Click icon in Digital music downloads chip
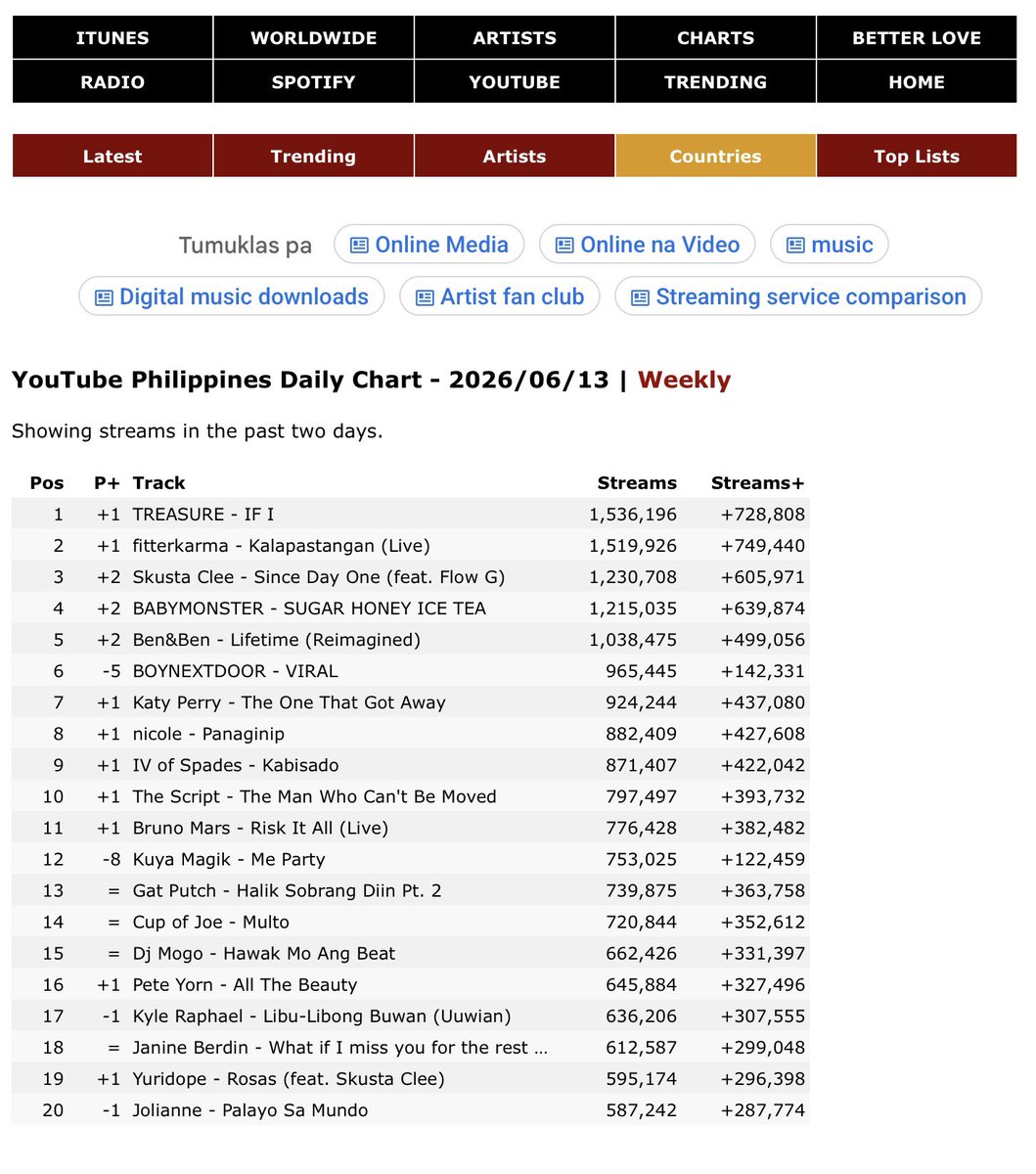 pos(104,297)
